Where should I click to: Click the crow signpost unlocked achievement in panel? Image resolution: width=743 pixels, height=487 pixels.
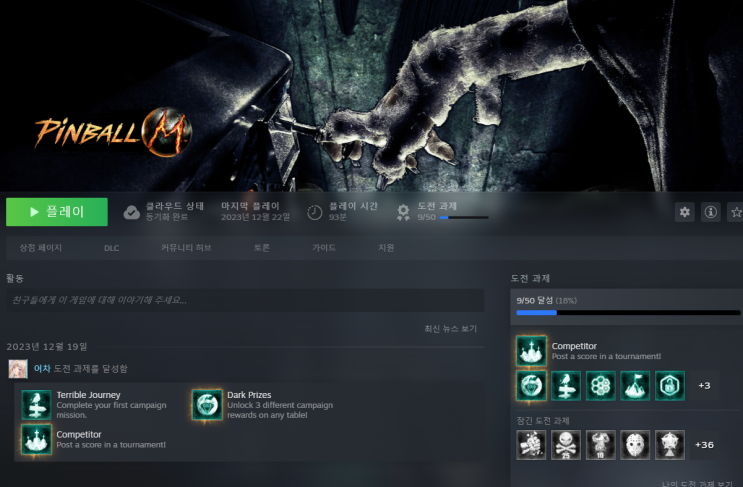(566, 386)
